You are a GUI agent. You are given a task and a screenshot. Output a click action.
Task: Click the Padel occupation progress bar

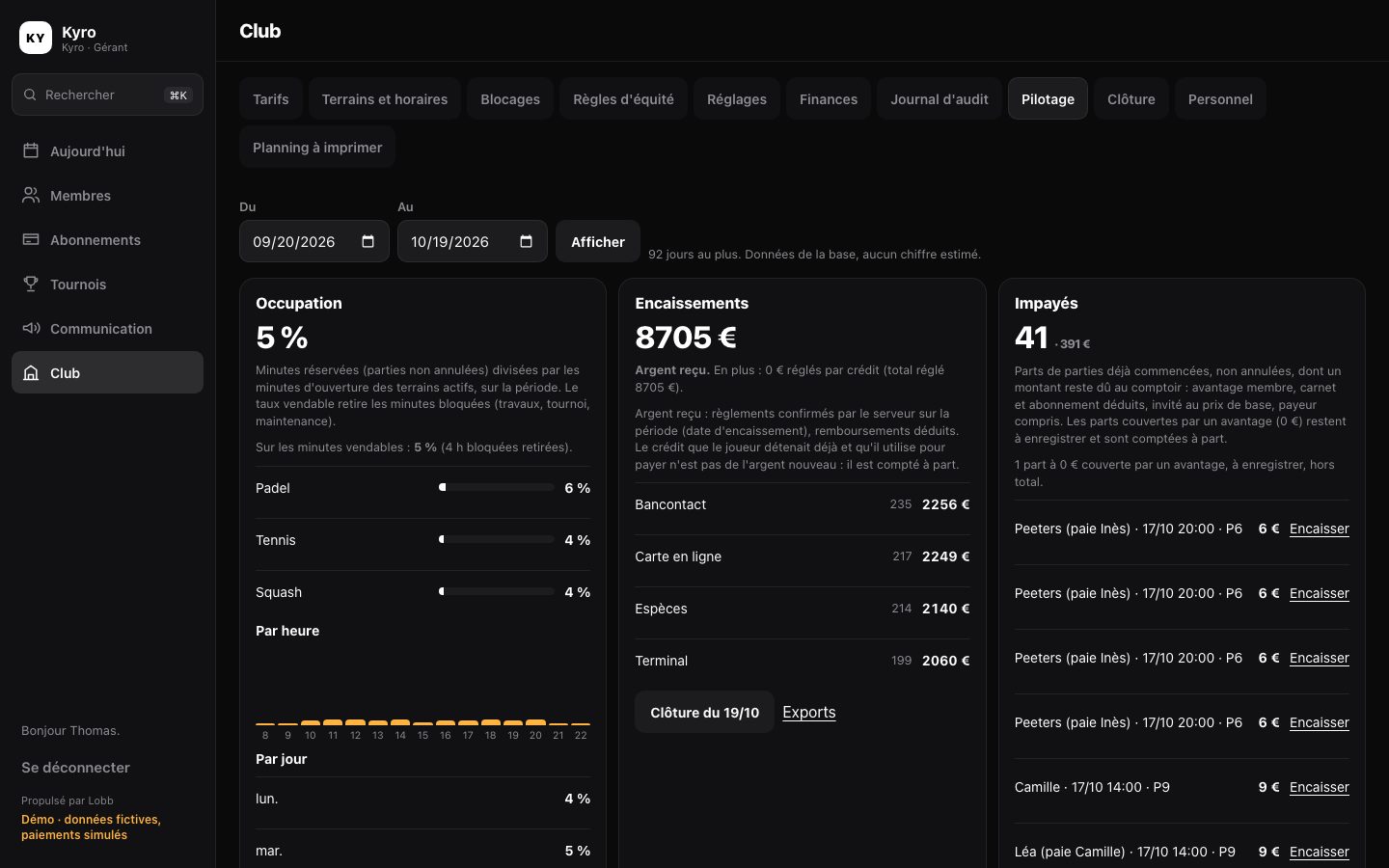tap(496, 488)
